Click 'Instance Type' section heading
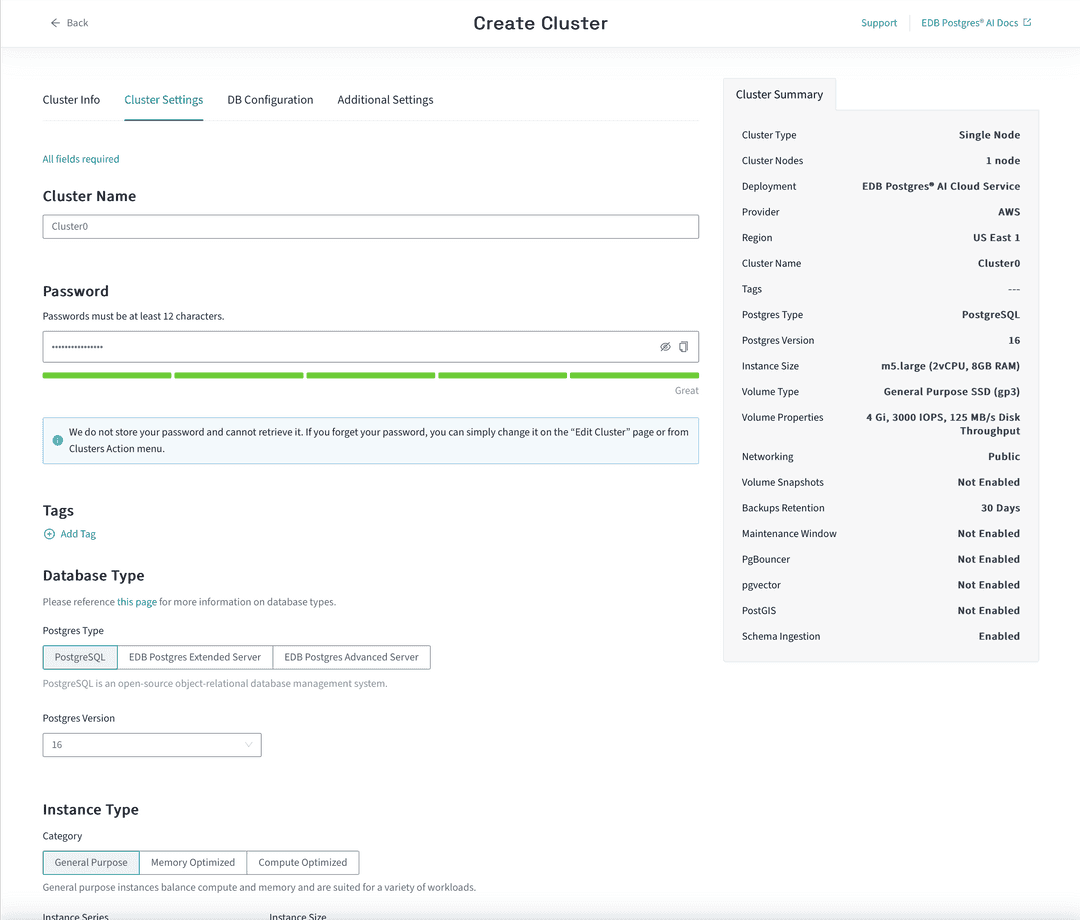 [x=91, y=810]
